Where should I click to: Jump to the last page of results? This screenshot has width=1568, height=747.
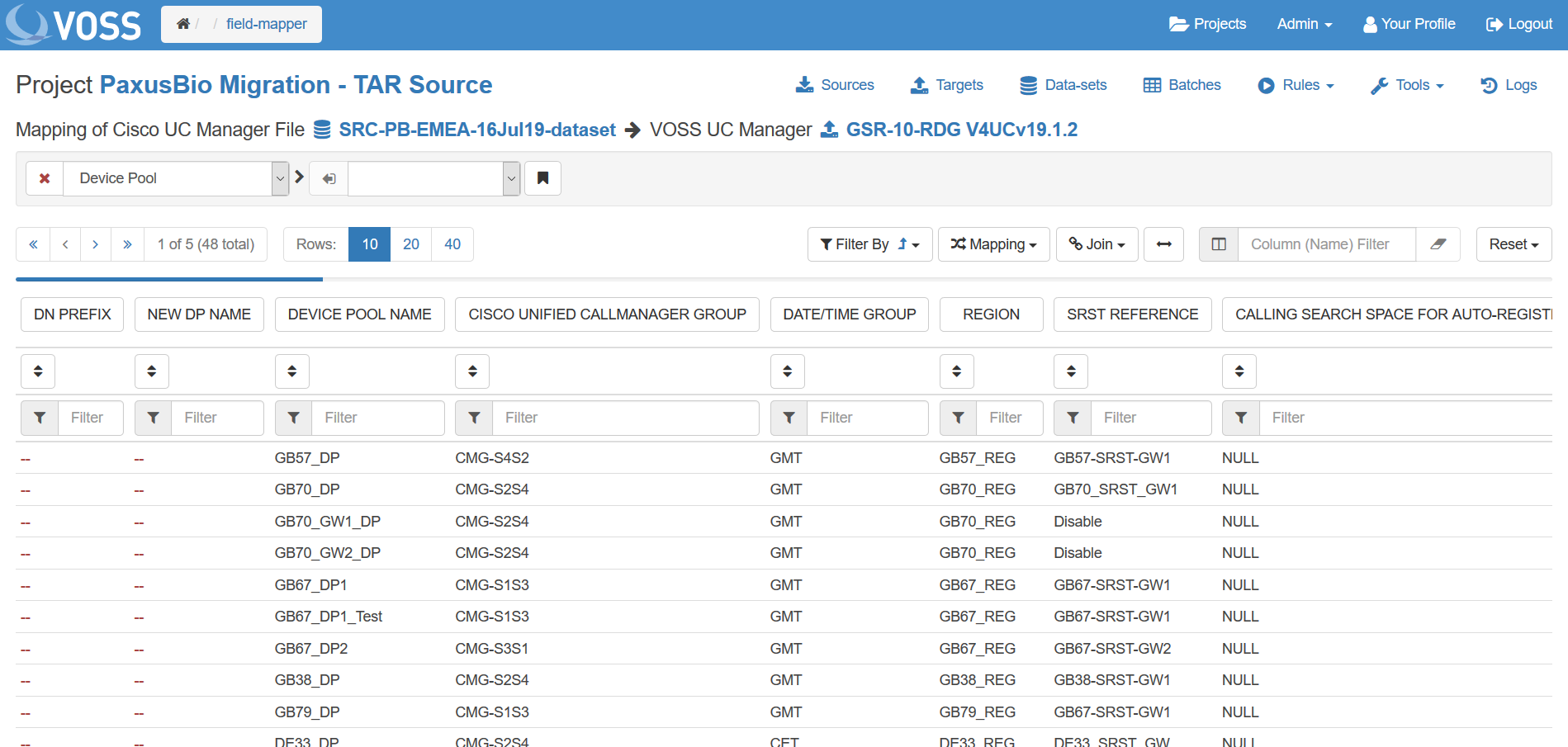point(127,244)
